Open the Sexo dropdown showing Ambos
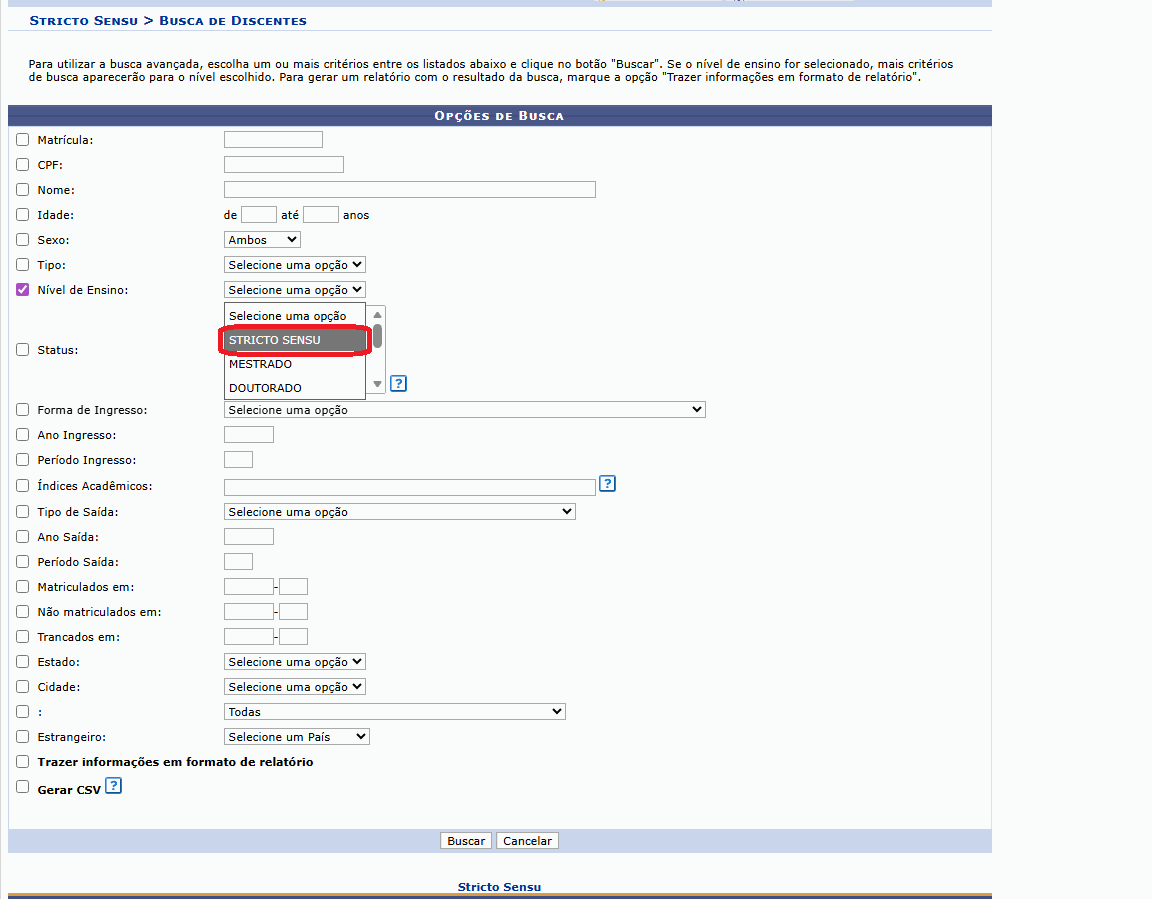Viewport: 1152px width, 899px height. [x=262, y=240]
